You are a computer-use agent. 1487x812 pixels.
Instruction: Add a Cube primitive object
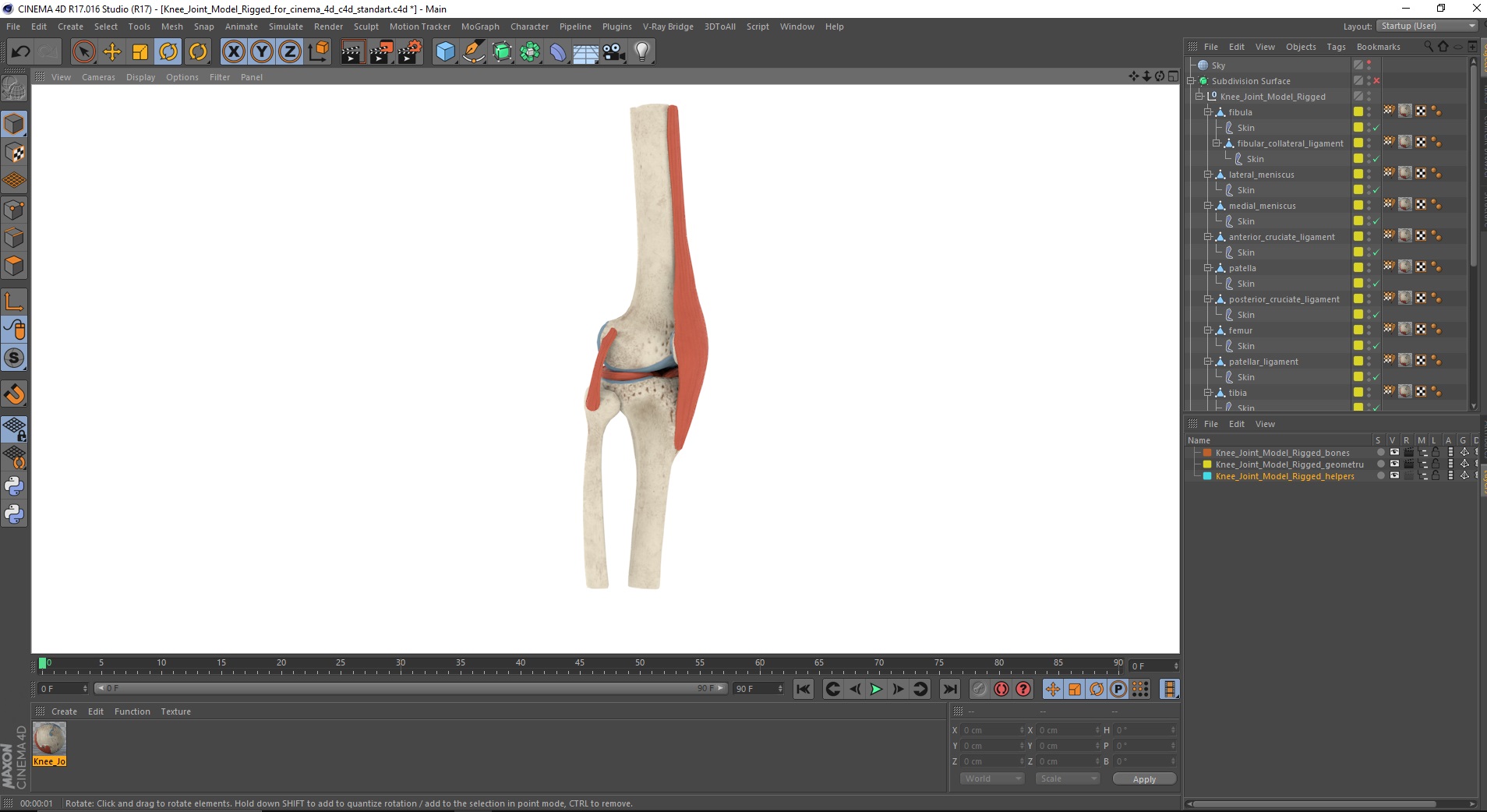coord(445,52)
